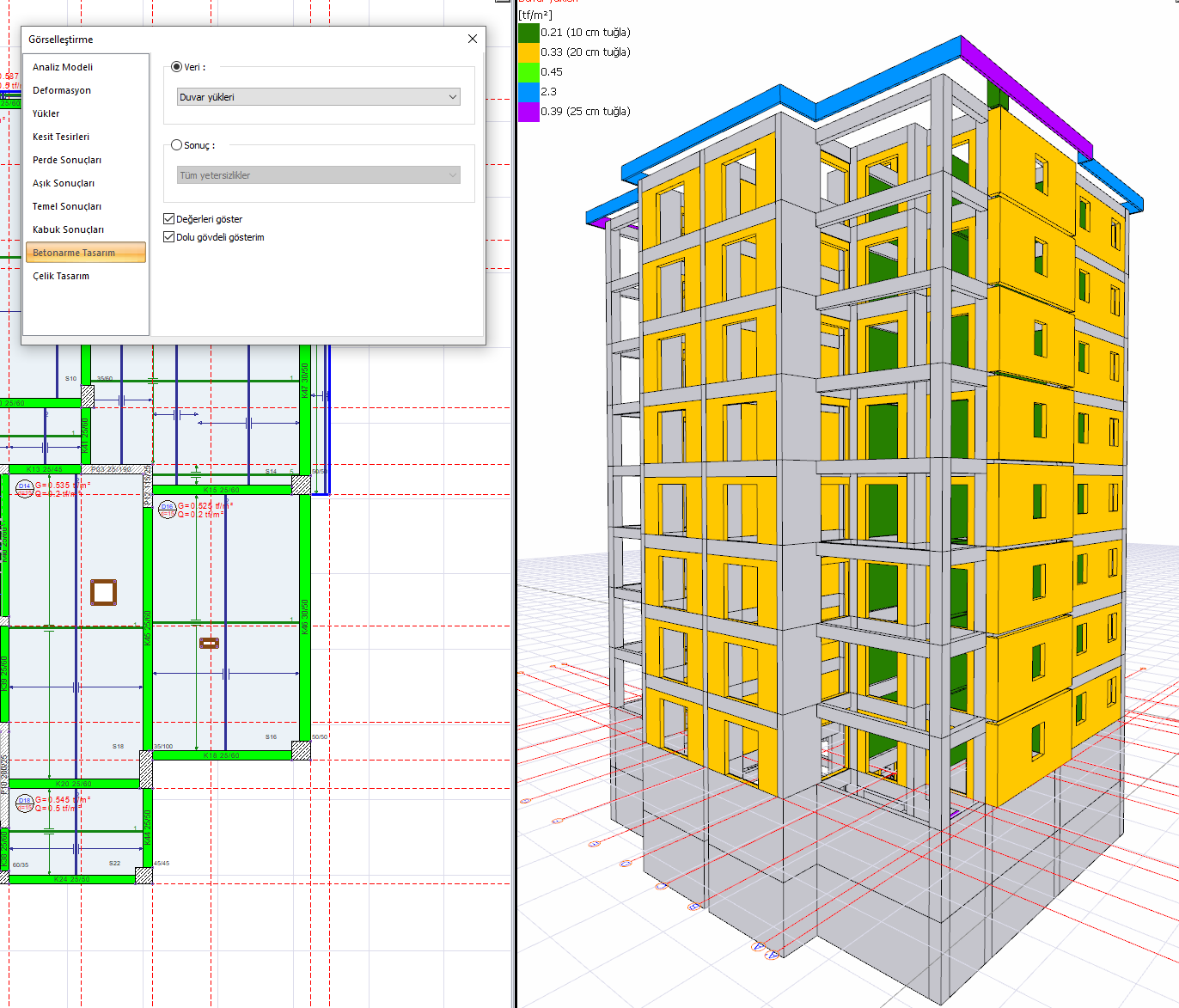Click the 'G=0.535 tf/m²' load text
This screenshot has height=1008, width=1179.
click(x=63, y=486)
